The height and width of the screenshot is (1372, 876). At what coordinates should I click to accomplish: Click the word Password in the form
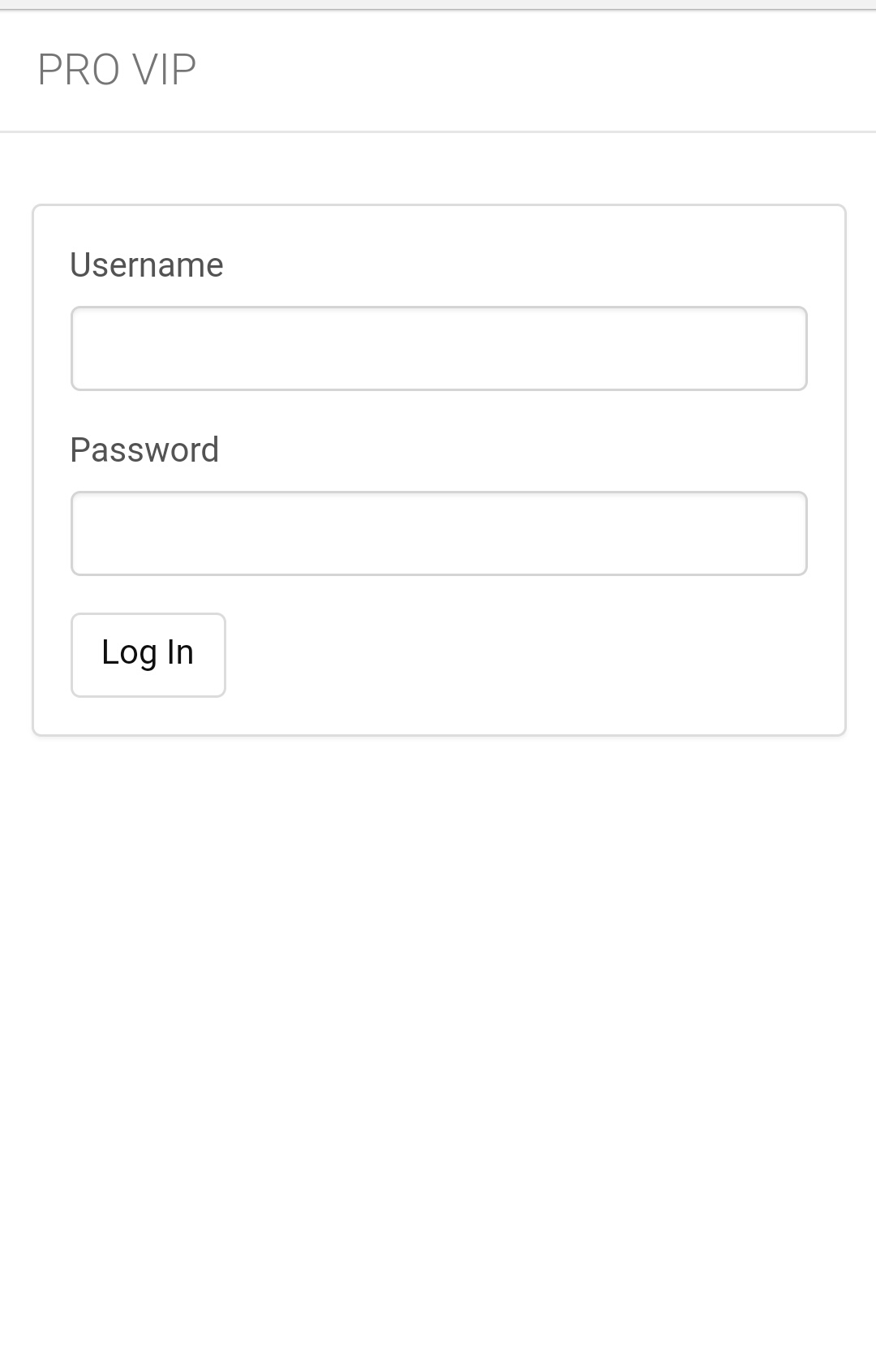coord(144,450)
